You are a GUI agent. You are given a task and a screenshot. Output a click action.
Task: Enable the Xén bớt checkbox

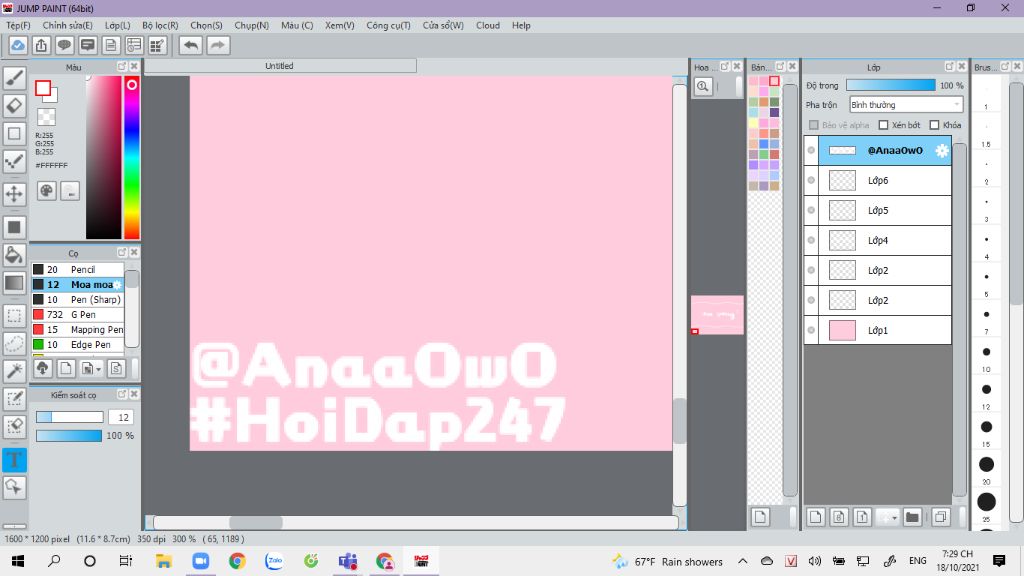coord(884,125)
